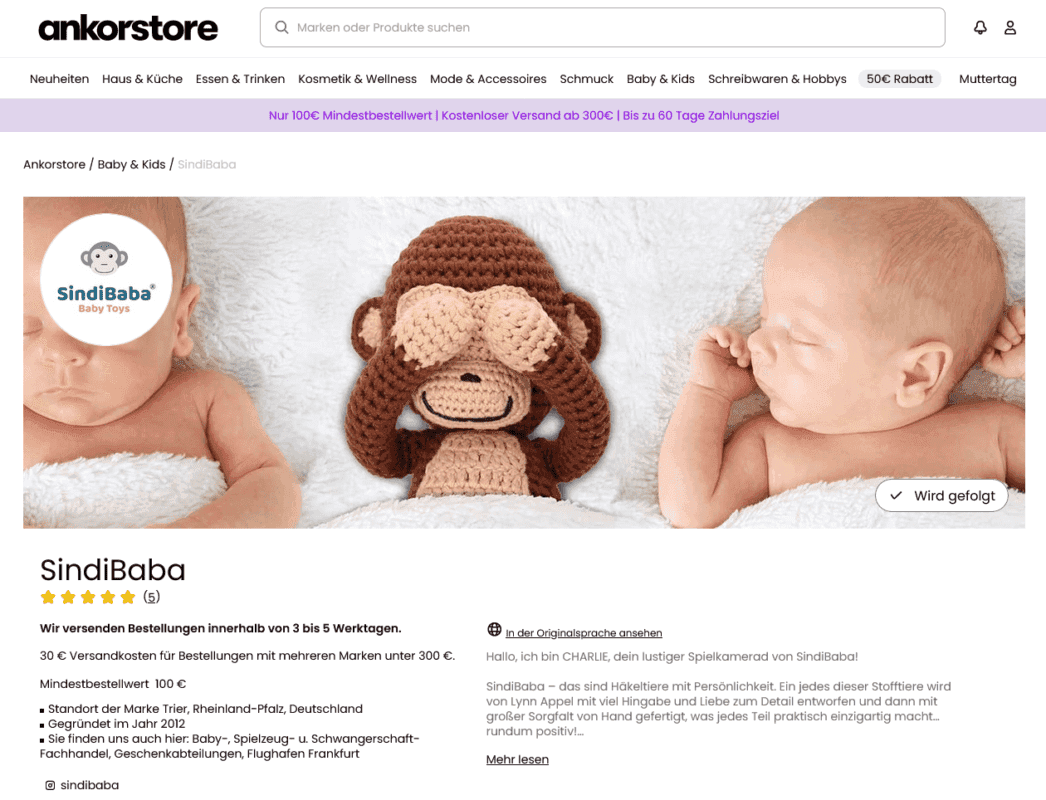The height and width of the screenshot is (800, 1046).
Task: Click the Ankorstore breadcrumb link
Action: pyautogui.click(x=54, y=164)
